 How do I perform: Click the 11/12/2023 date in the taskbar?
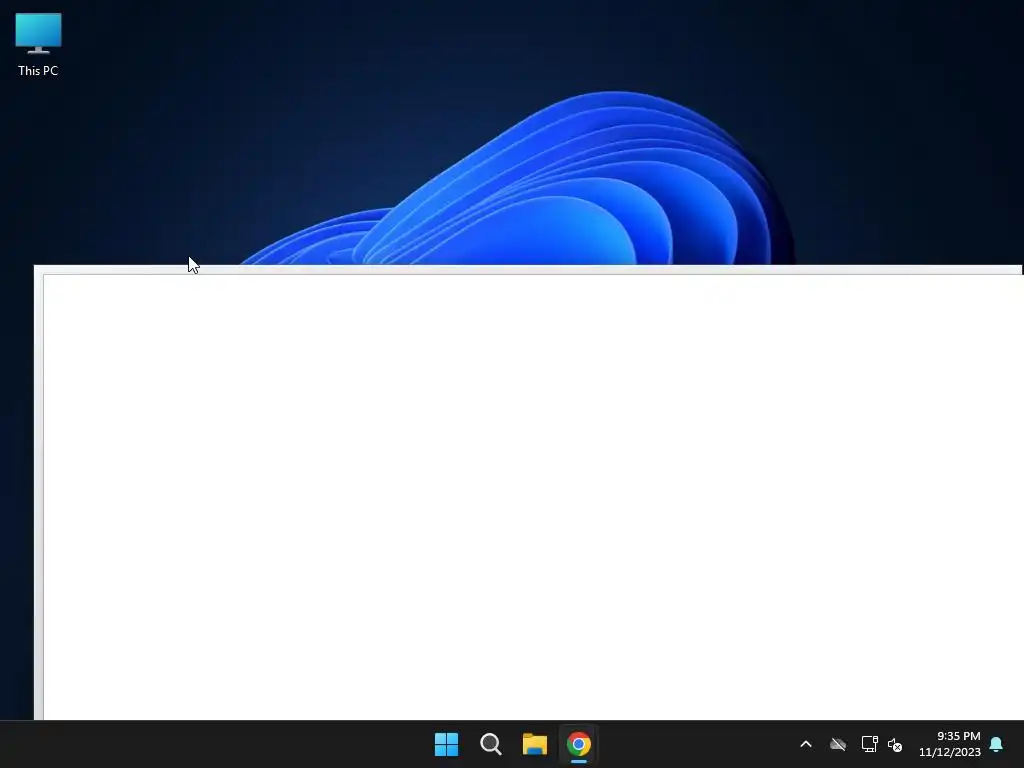coord(950,752)
